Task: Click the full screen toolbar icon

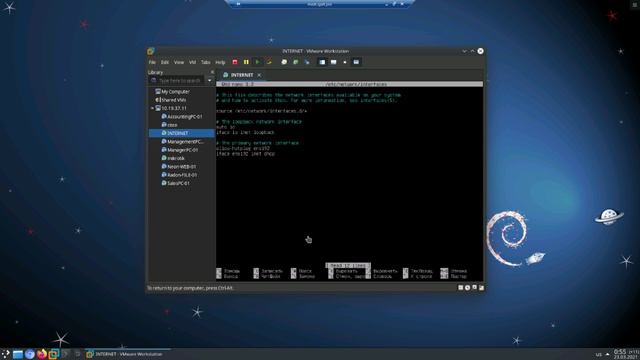Action: (x=345, y=62)
